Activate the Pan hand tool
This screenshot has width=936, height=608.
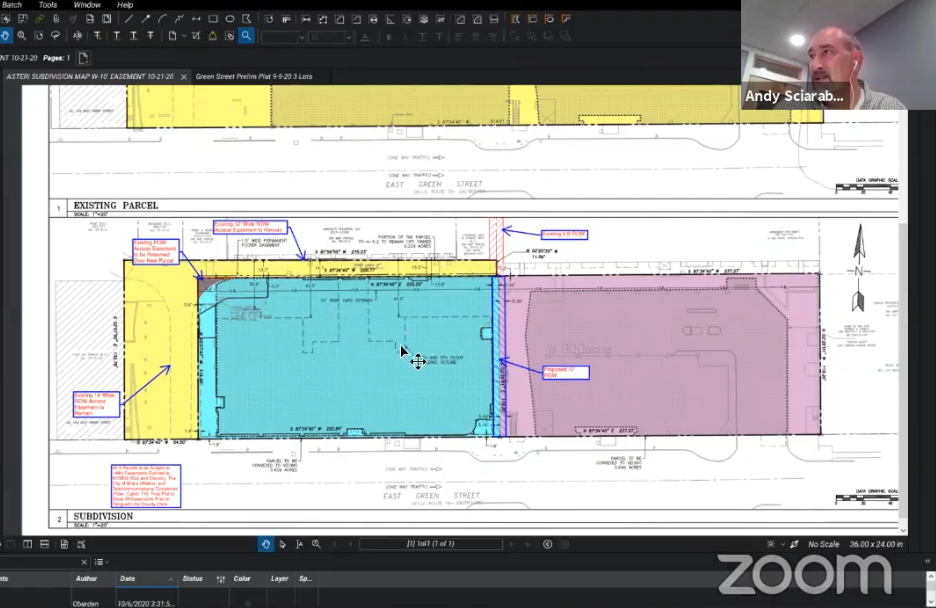pos(5,36)
